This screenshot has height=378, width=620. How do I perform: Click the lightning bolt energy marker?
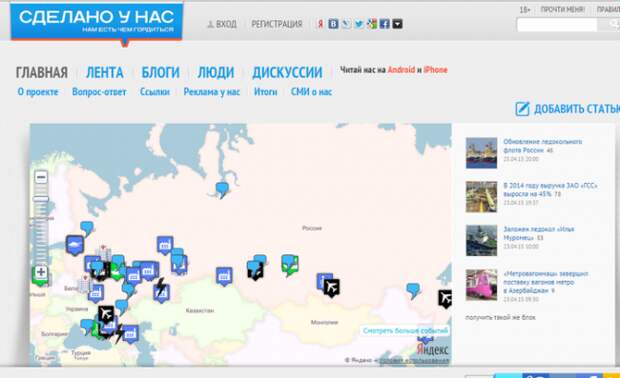pyautogui.click(x=160, y=286)
